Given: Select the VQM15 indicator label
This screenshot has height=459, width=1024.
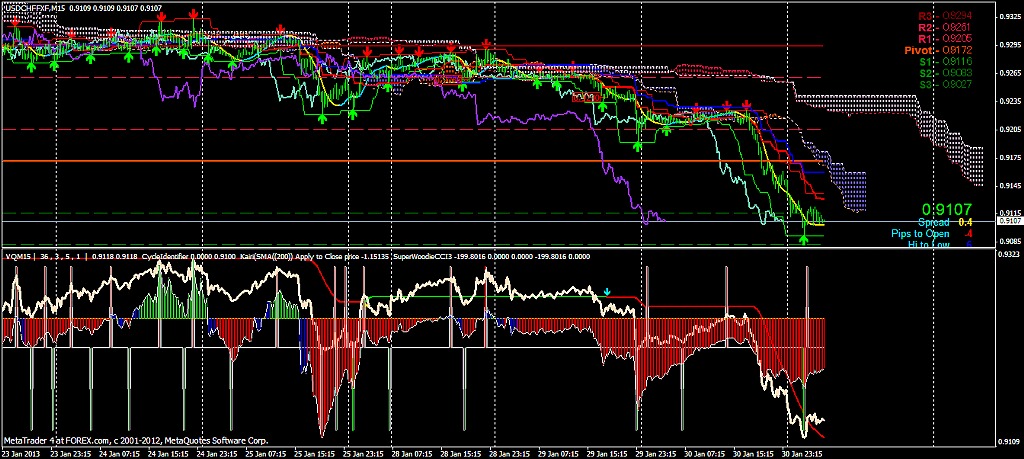Looking at the screenshot, I should (18, 256).
